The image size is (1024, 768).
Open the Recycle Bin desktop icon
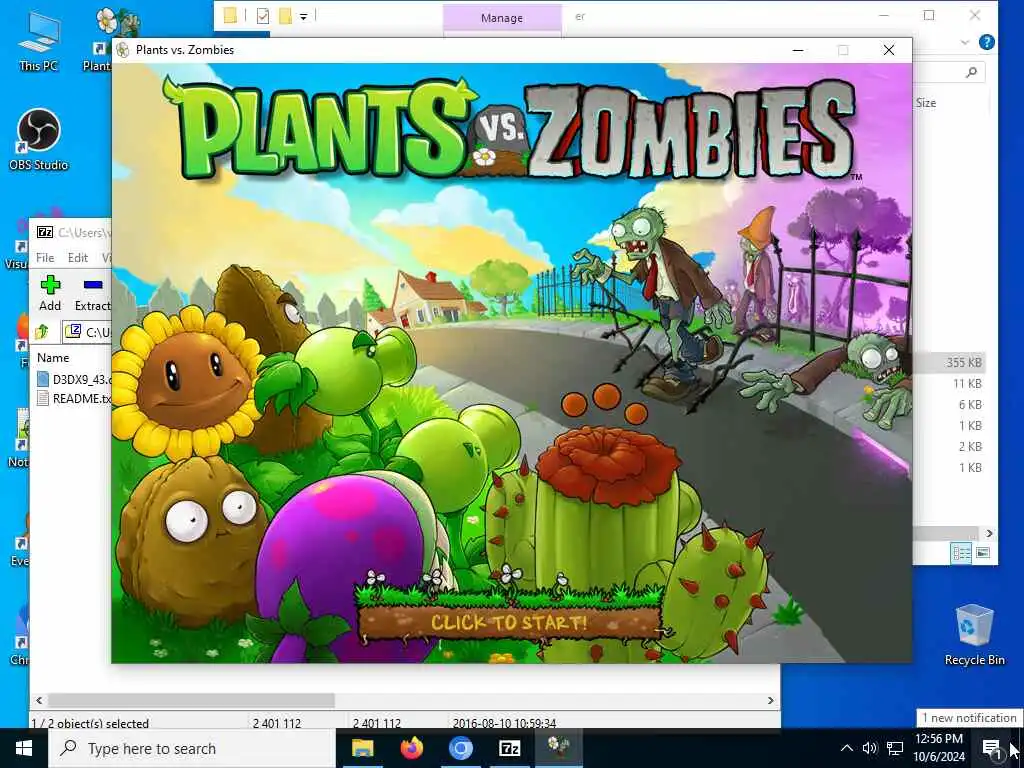coord(974,635)
